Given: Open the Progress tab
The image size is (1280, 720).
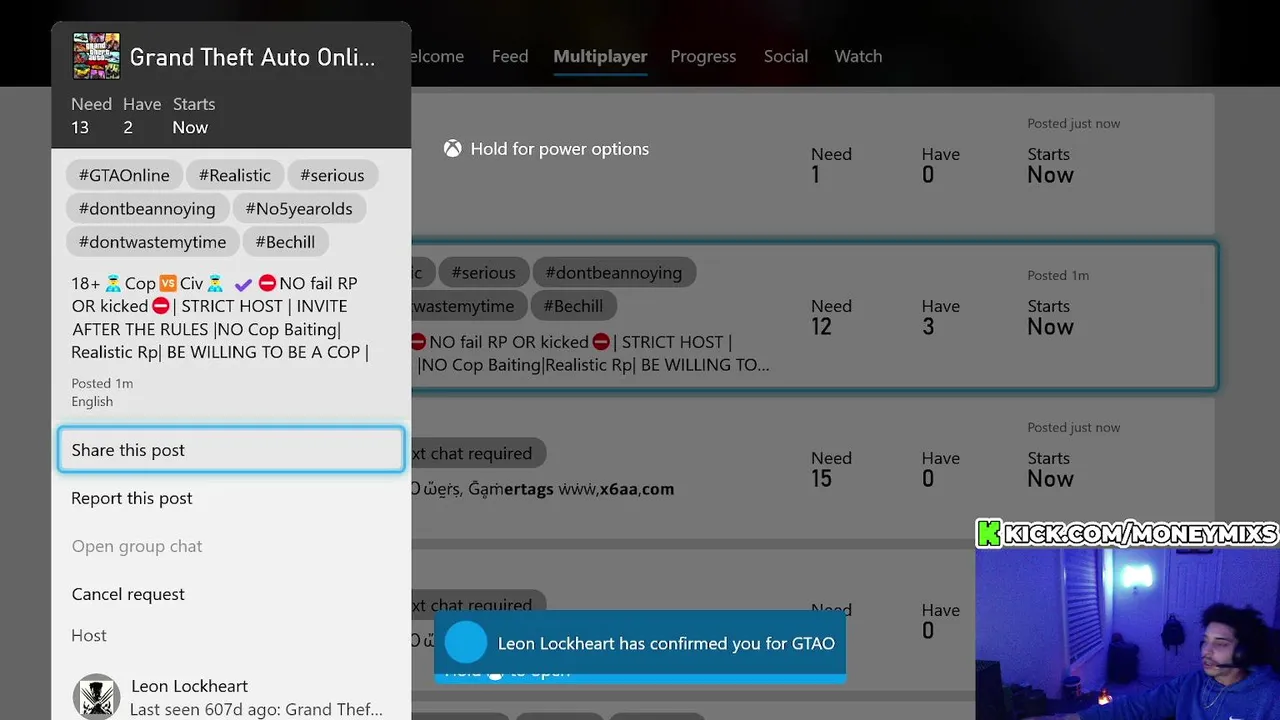Looking at the screenshot, I should (703, 56).
